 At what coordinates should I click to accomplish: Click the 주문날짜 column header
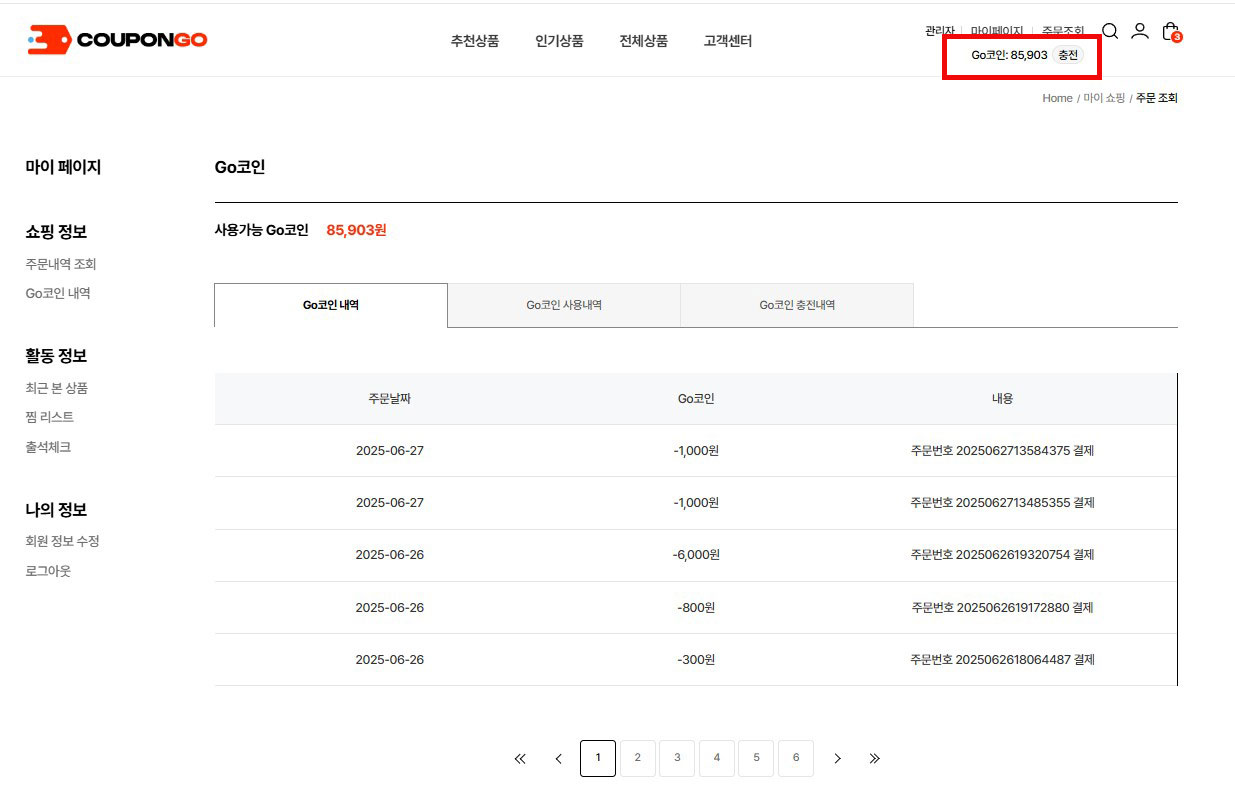point(390,398)
